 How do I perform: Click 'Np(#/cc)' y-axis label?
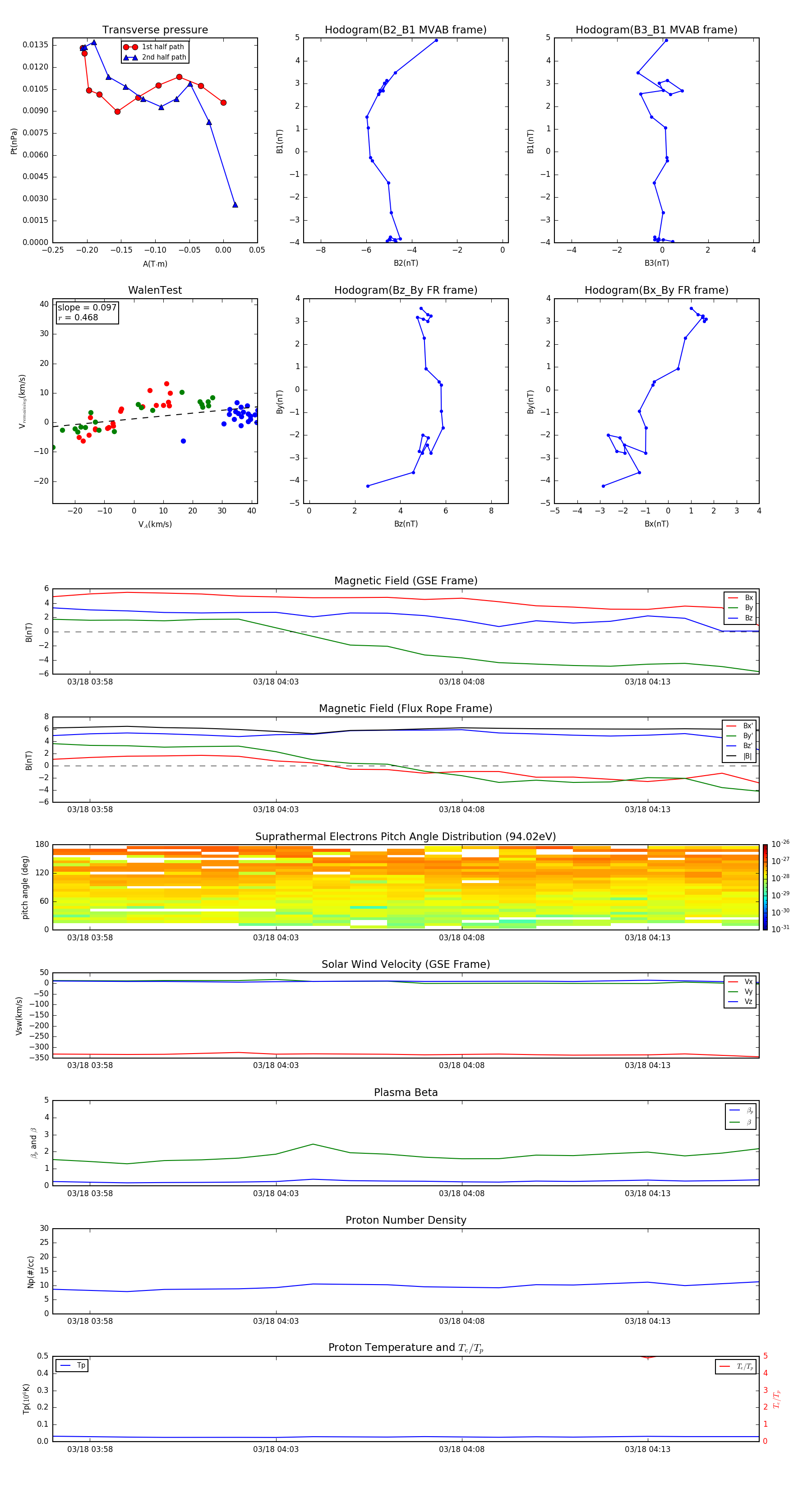[31, 1272]
